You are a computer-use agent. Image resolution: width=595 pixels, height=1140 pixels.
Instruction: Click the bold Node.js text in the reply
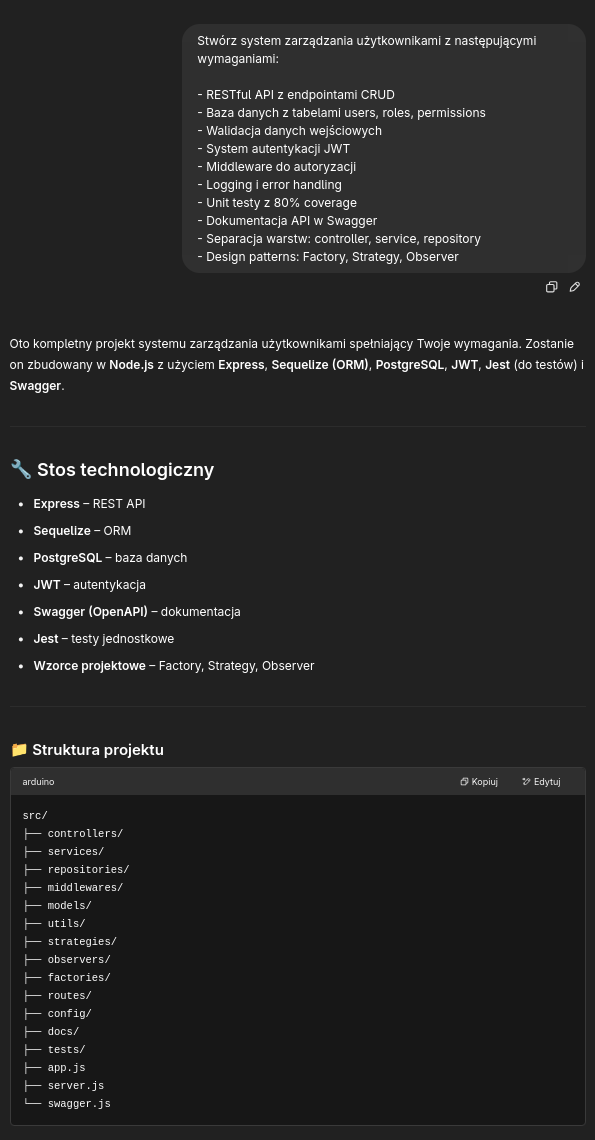[x=132, y=365]
